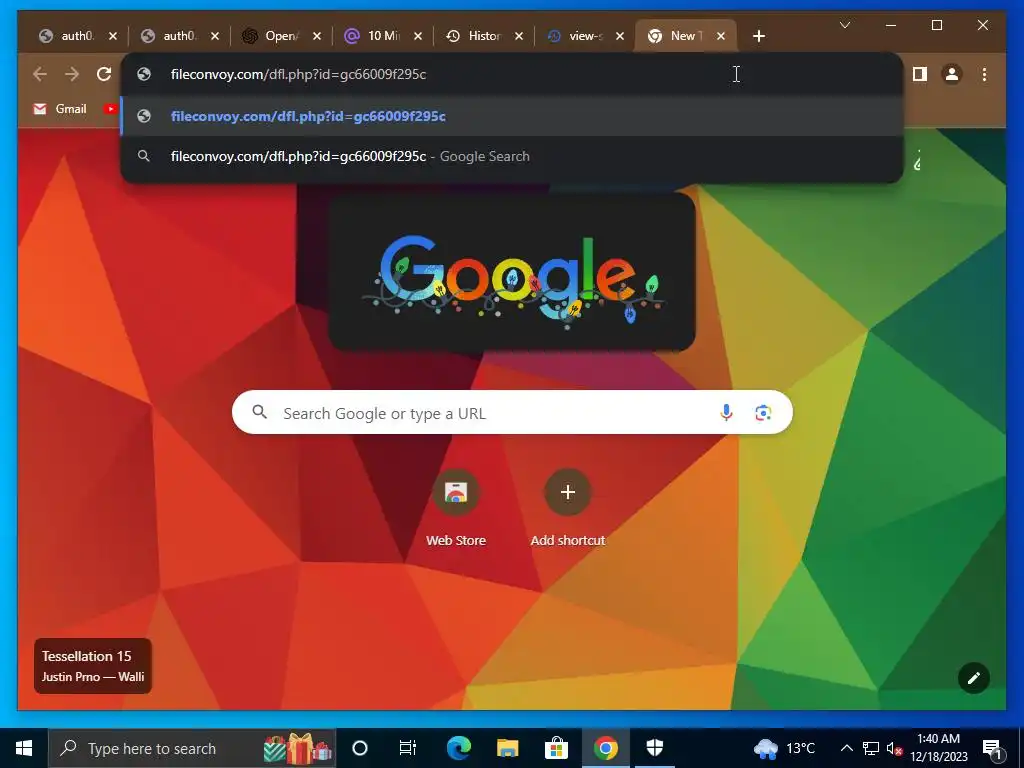Open File Explorer from the taskbar
This screenshot has height=768, width=1024.
507,748
